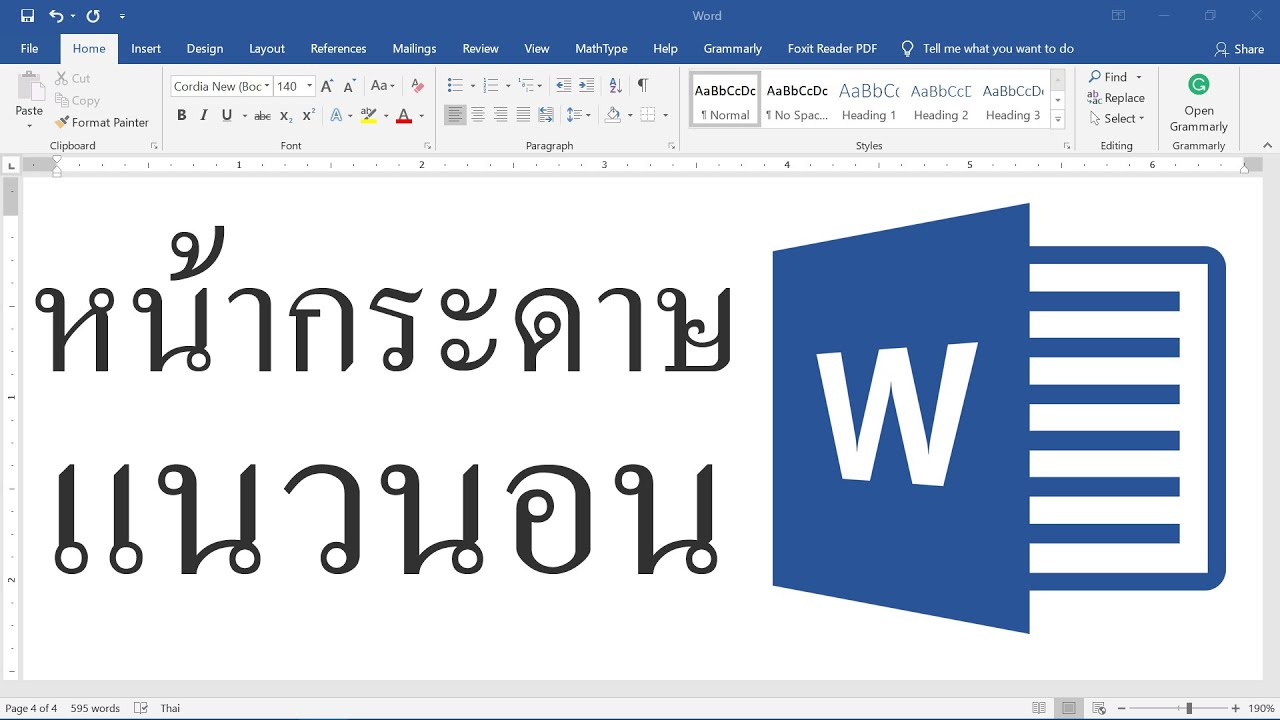1280x720 pixels.
Task: Toggle Underline formatting
Action: tap(227, 116)
